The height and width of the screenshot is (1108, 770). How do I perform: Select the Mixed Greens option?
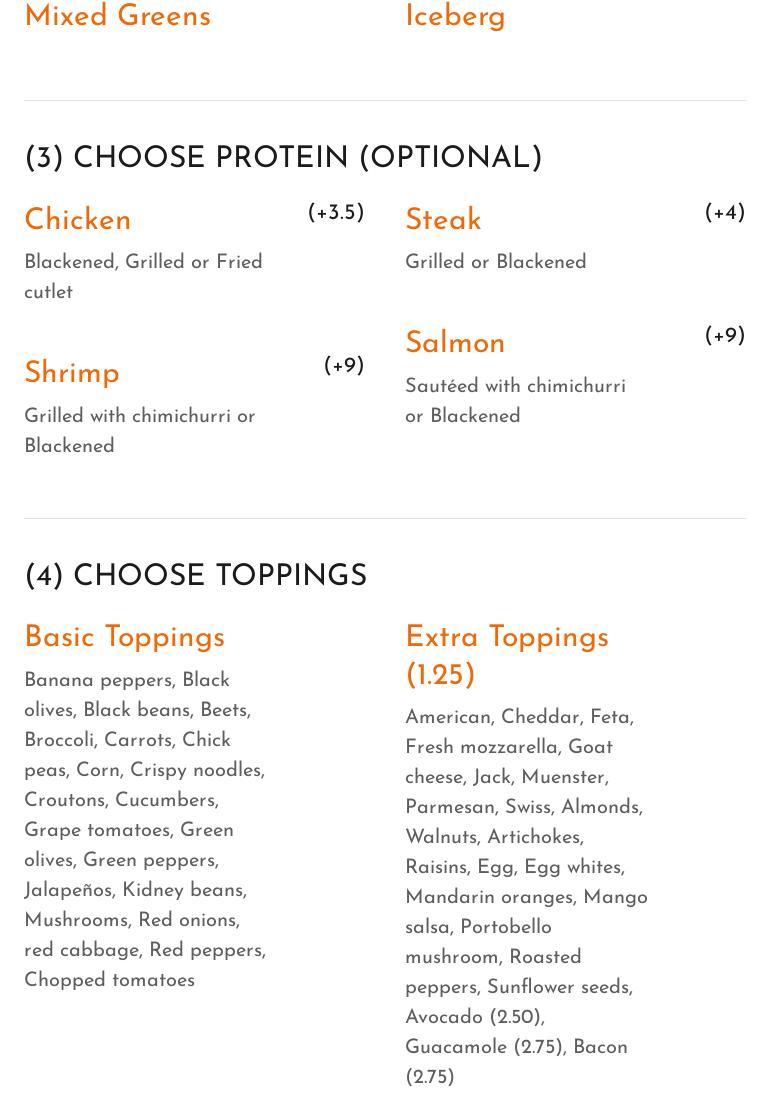point(117,17)
